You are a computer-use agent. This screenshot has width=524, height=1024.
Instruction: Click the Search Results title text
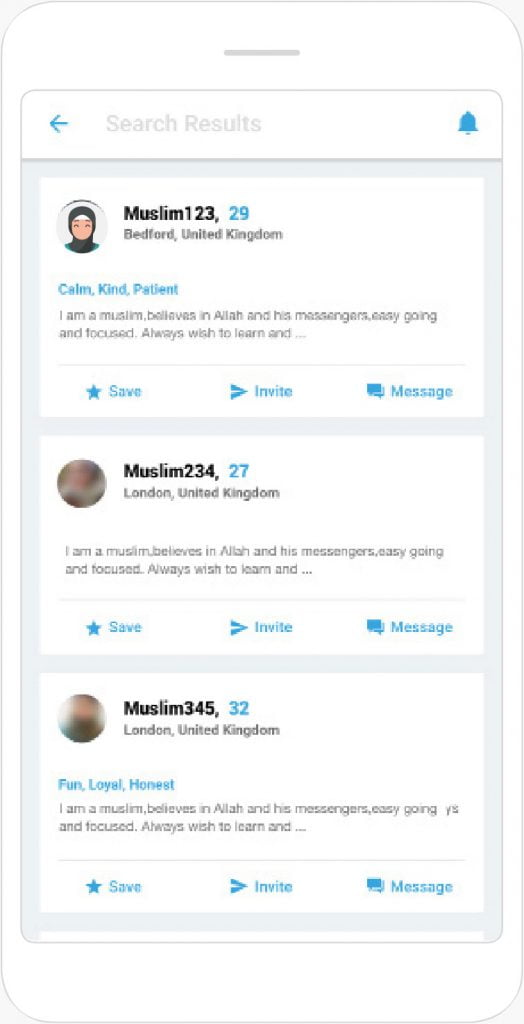pyautogui.click(x=184, y=123)
